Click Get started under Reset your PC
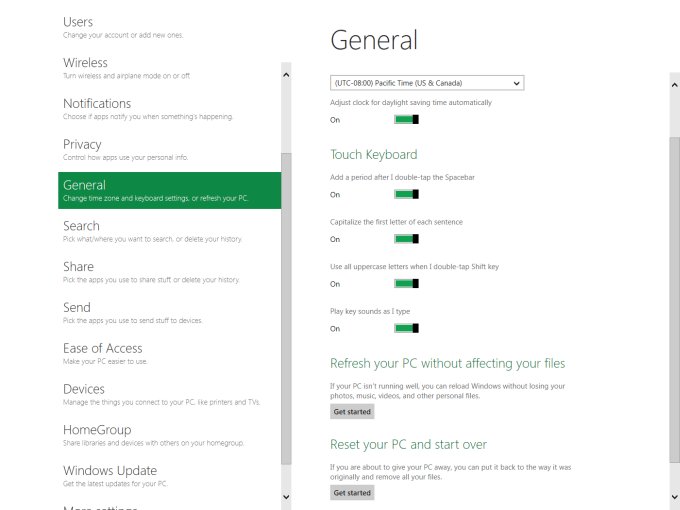This screenshot has width=680, height=510. tap(352, 493)
